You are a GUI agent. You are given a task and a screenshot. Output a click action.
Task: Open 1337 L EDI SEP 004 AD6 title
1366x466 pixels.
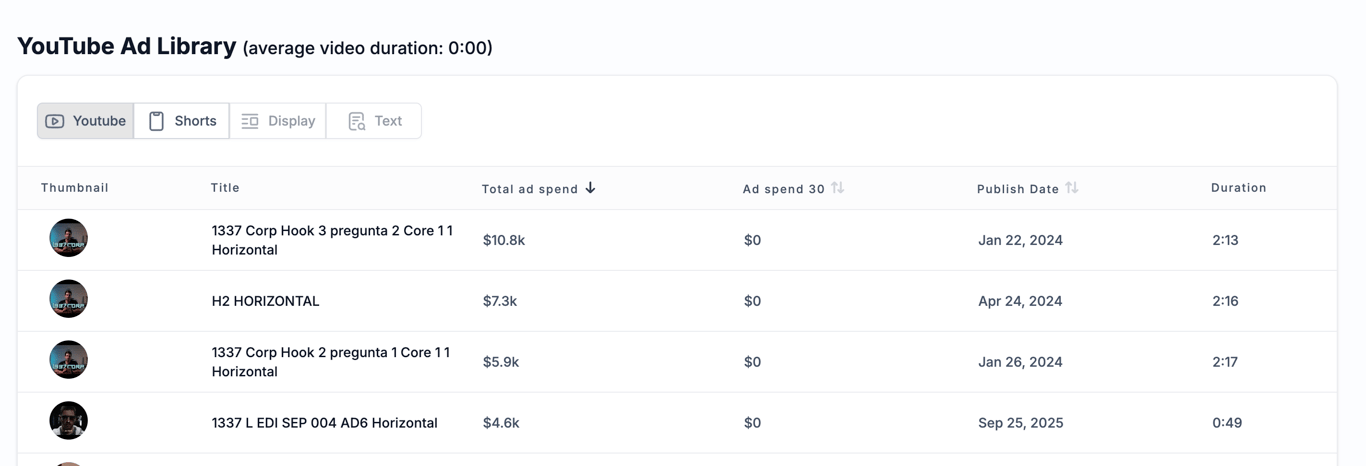(324, 423)
